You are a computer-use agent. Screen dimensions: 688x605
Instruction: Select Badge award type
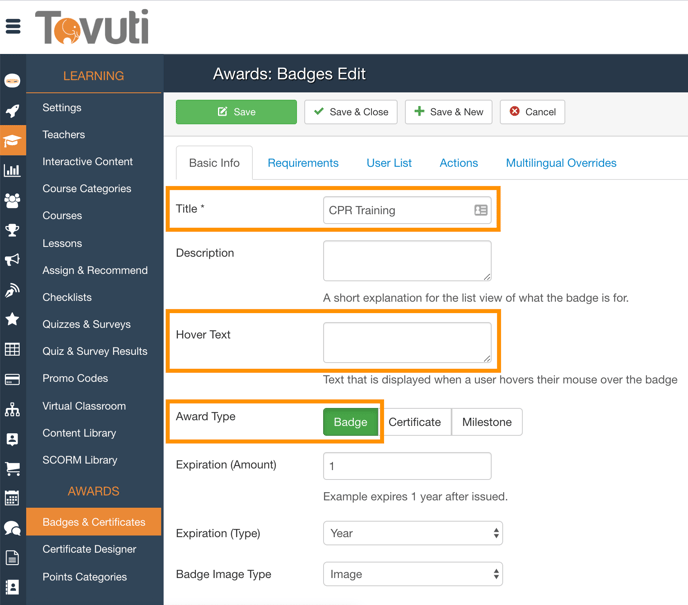point(350,422)
